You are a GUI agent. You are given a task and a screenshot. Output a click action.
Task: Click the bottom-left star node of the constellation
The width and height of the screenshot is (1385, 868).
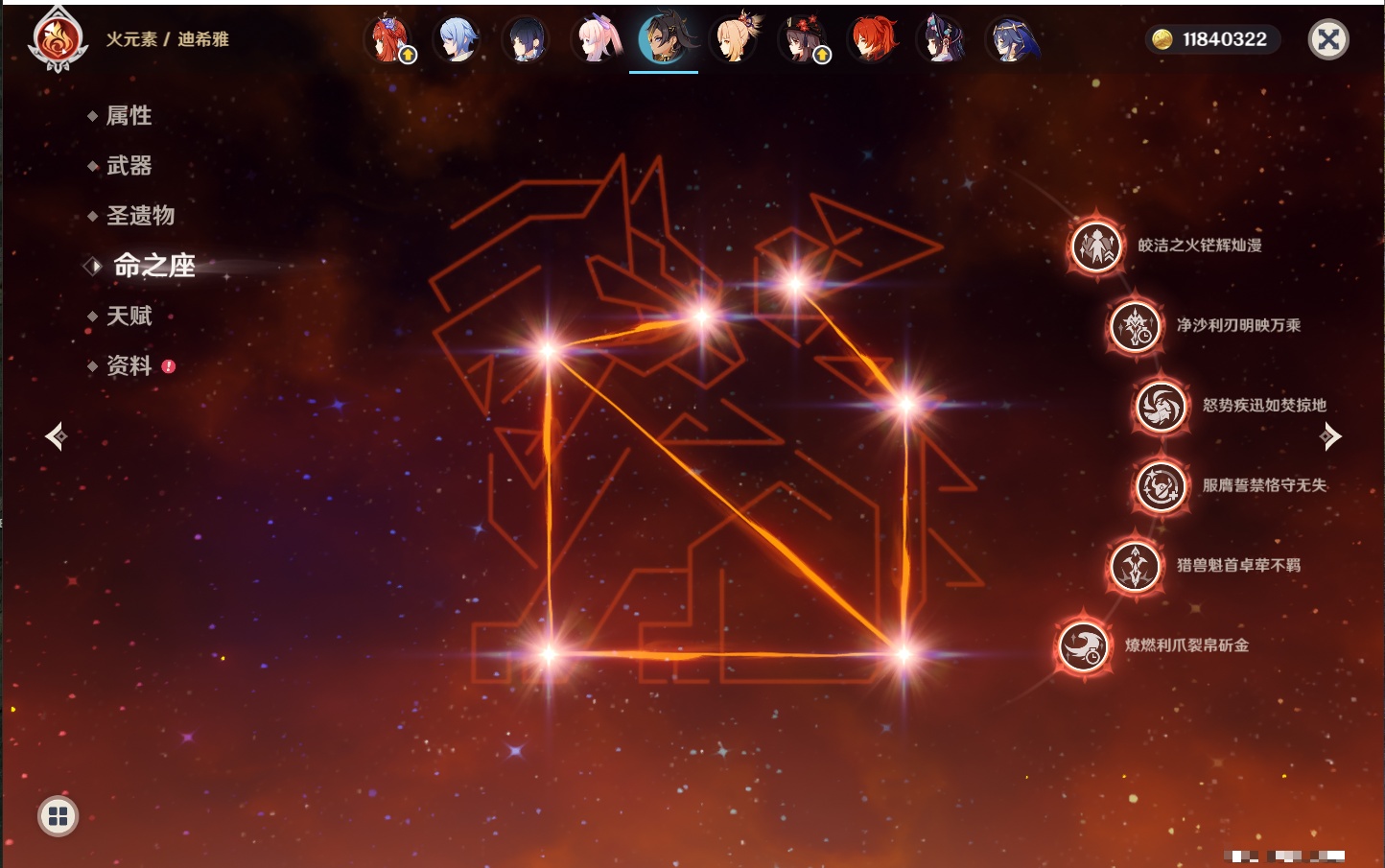[549, 654]
